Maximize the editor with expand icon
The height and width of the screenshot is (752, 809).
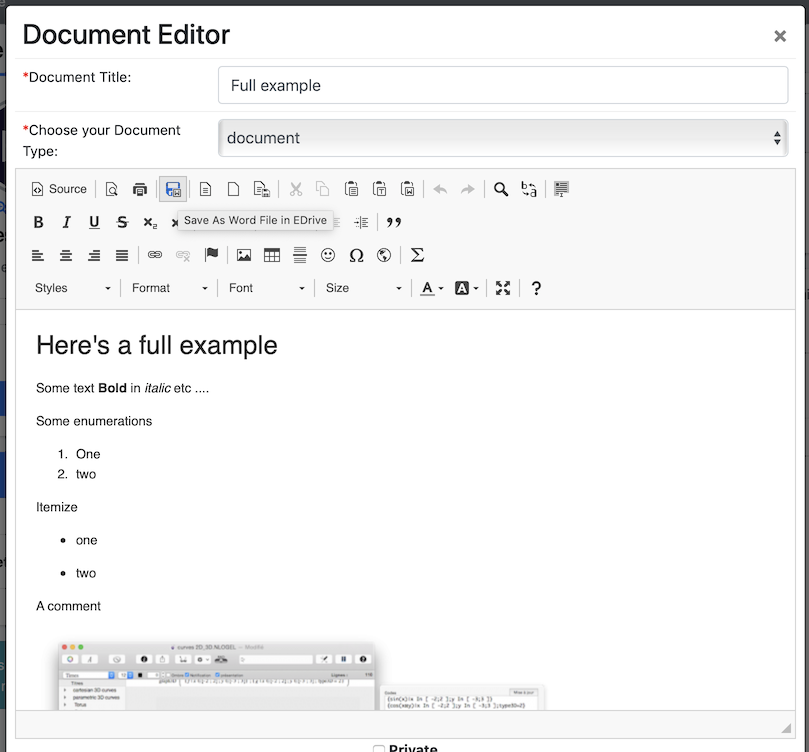click(x=503, y=288)
